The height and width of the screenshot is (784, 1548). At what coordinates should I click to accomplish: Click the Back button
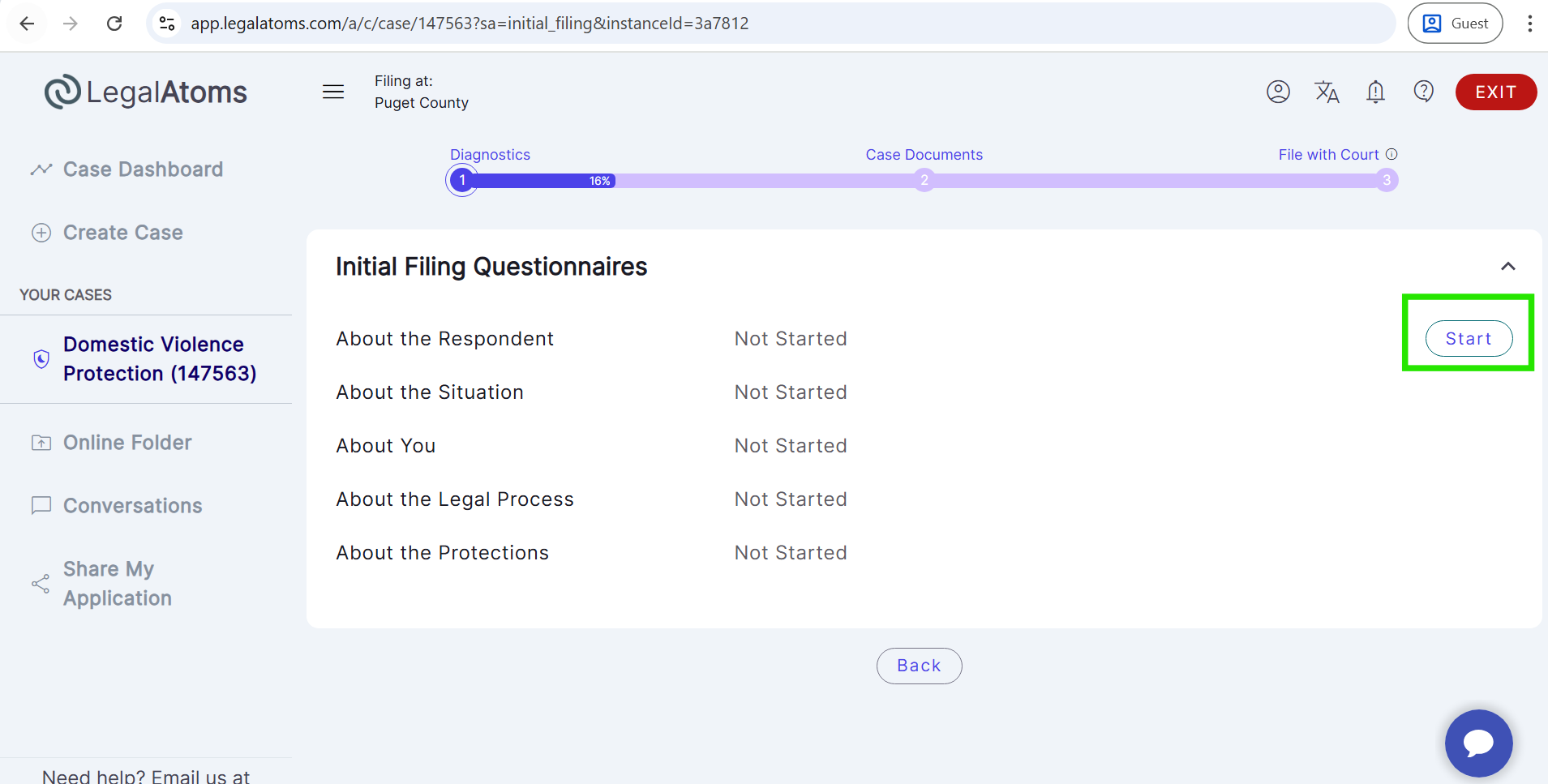tap(919, 666)
